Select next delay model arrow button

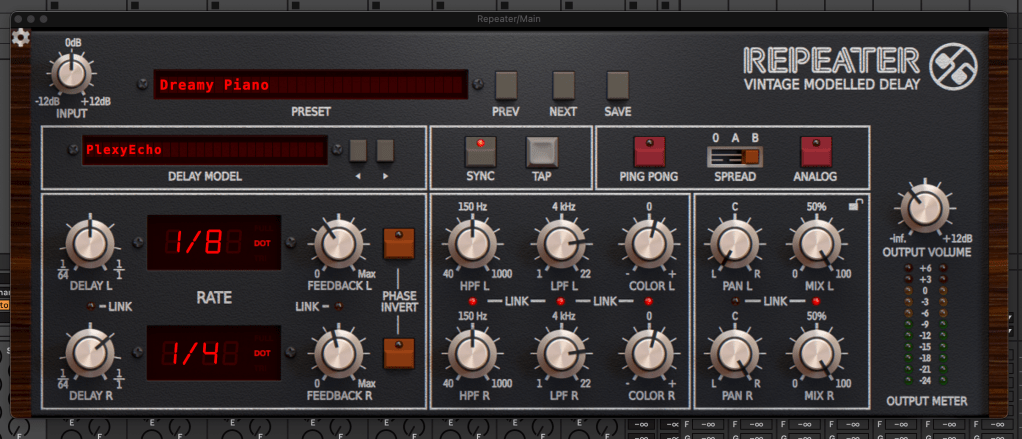tap(385, 151)
